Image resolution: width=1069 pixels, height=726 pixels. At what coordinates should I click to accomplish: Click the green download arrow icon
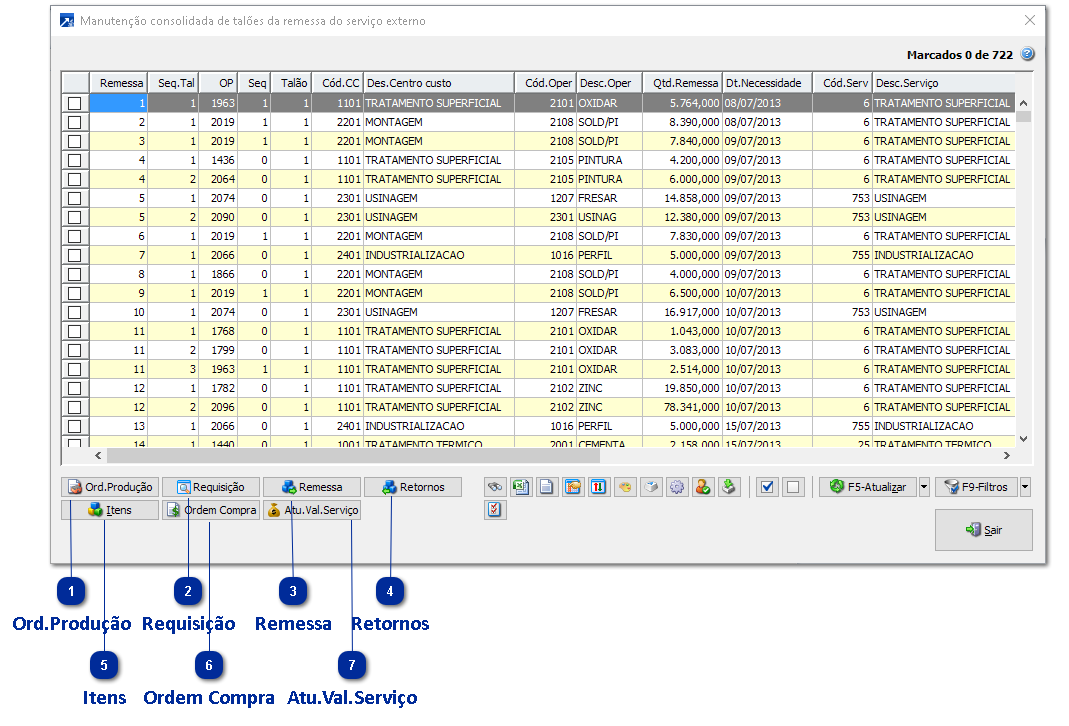pos(729,487)
